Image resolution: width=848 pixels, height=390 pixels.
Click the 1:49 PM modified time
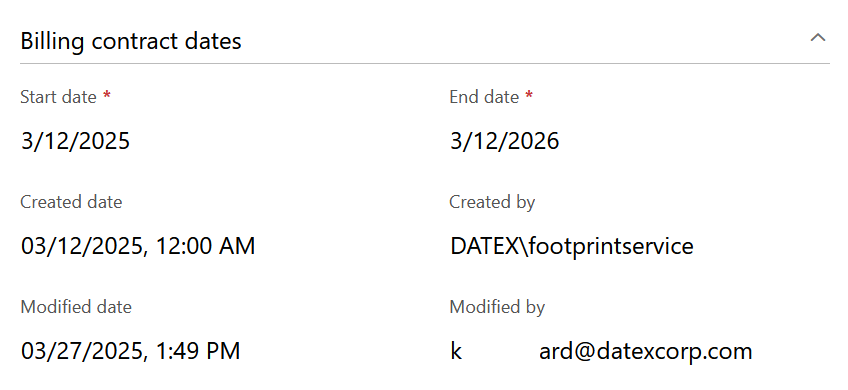(198, 351)
